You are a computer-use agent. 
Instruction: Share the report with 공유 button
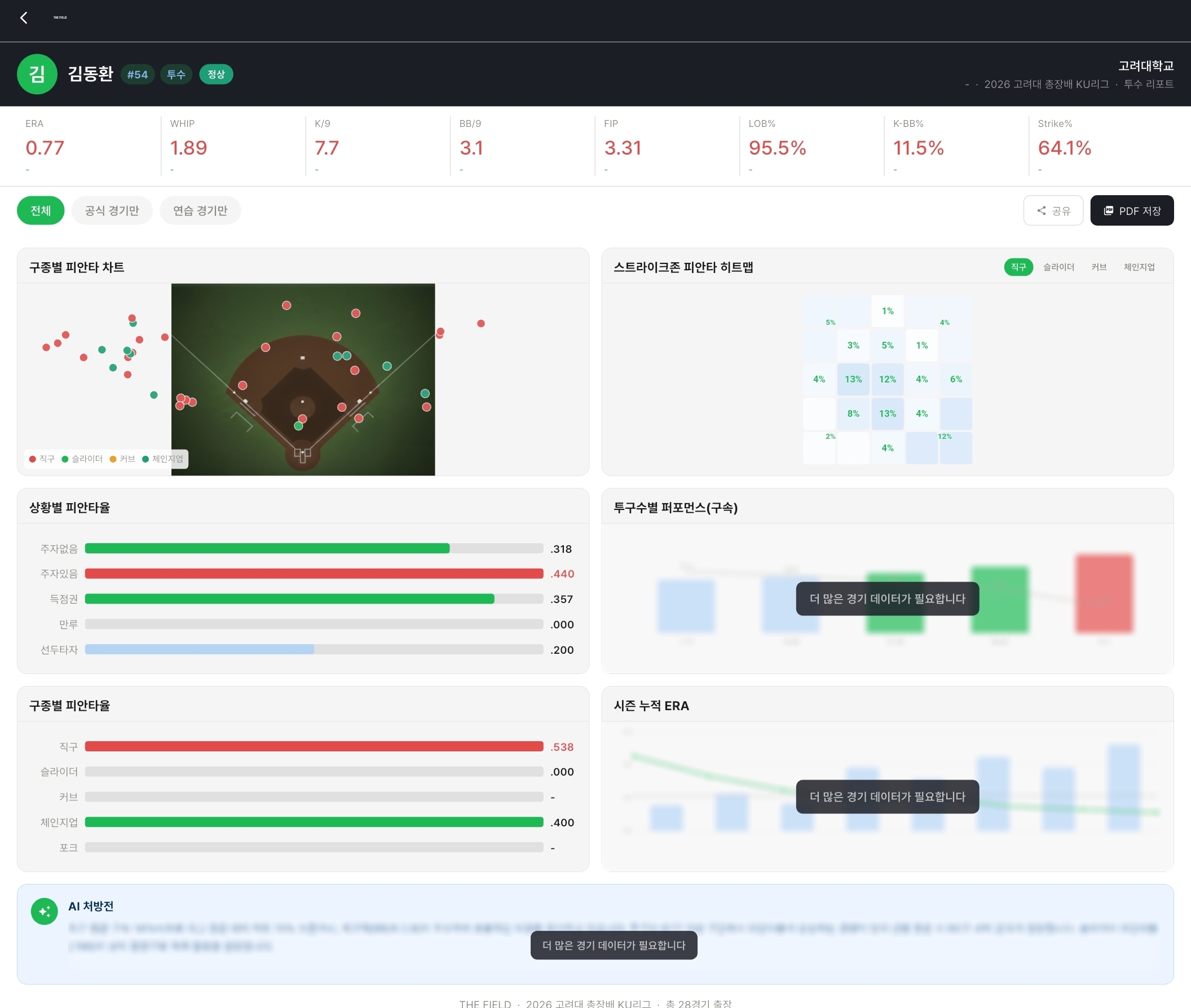(1053, 211)
